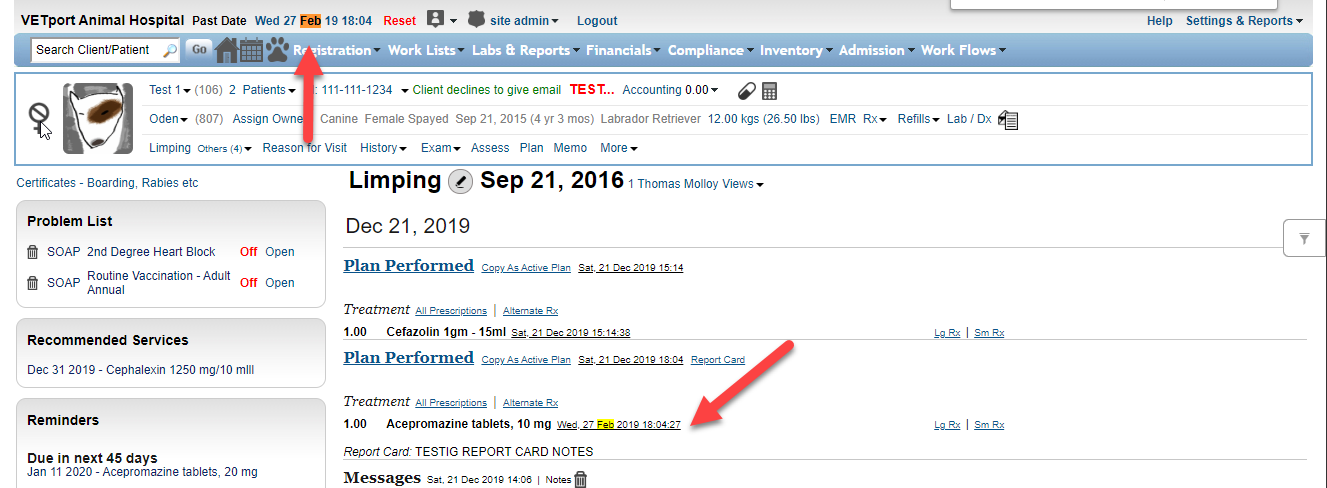
Task: Open the Work Lists menu
Action: [x=427, y=50]
